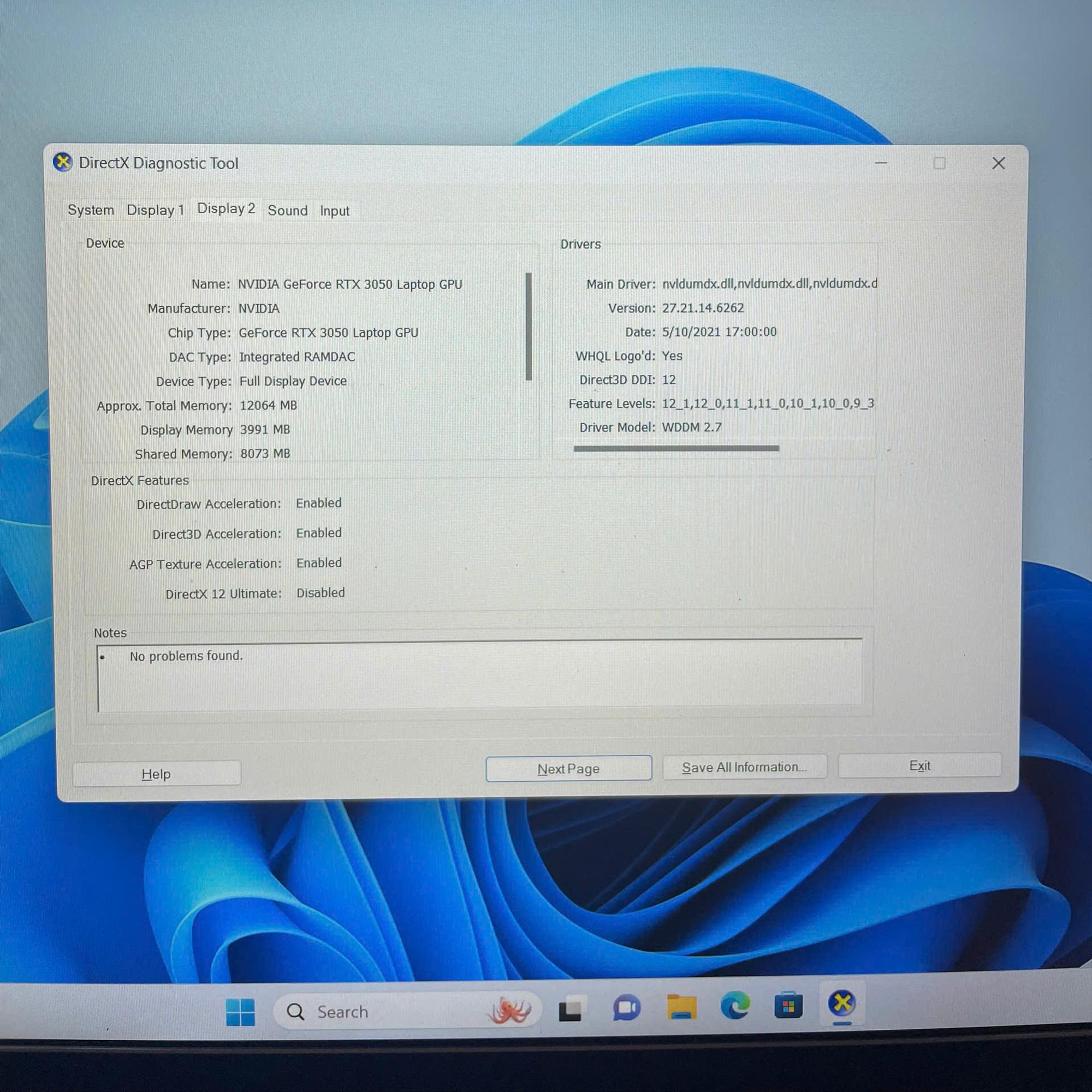Click the Drivers panel horizontal scrollbar
The image size is (1092, 1092).
pyautogui.click(x=676, y=449)
